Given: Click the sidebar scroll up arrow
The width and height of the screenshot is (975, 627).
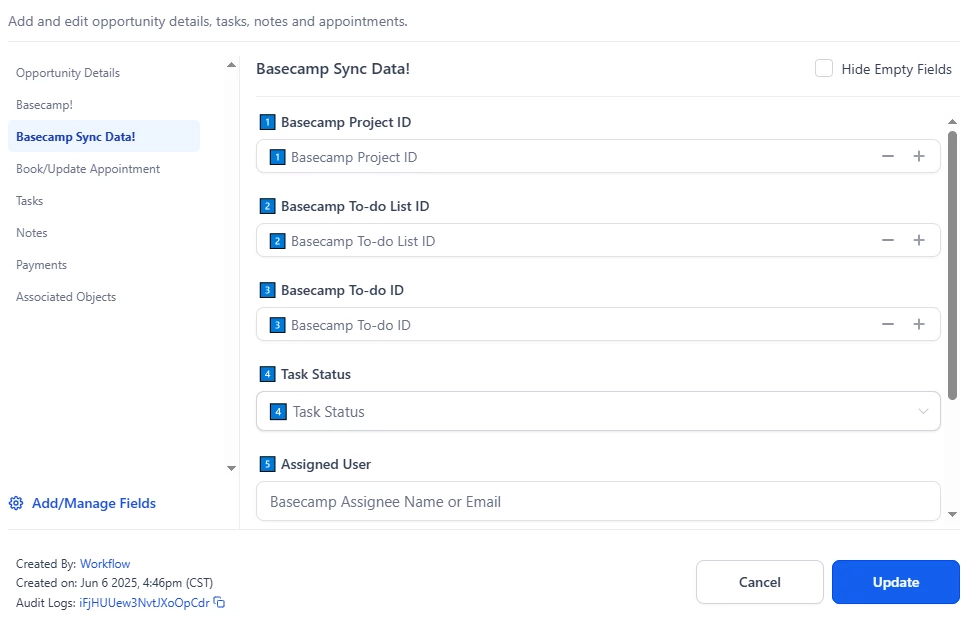Looking at the screenshot, I should point(231,65).
